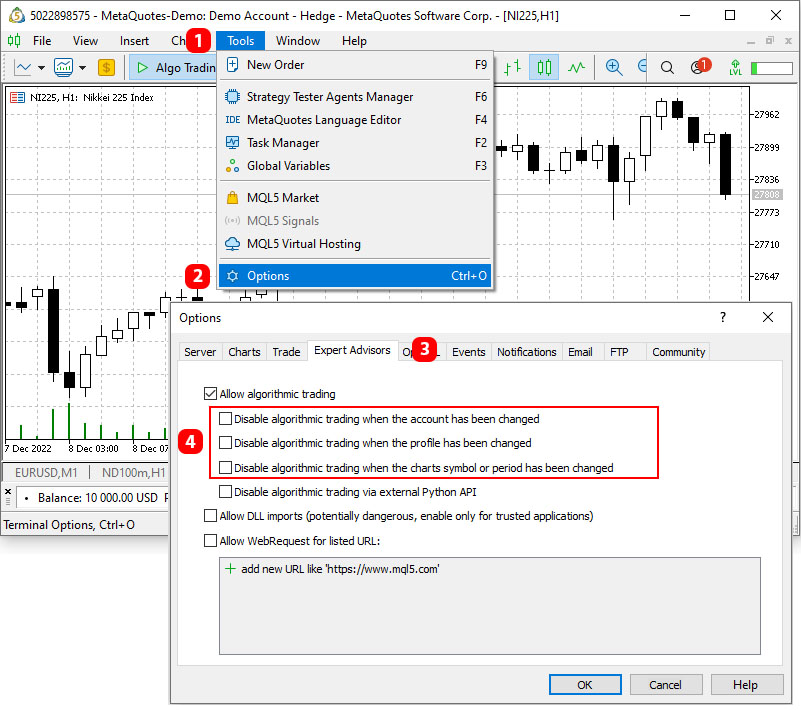Image resolution: width=801 pixels, height=710 pixels.
Task: Click the connection status bar indicator
Action: (x=771, y=68)
